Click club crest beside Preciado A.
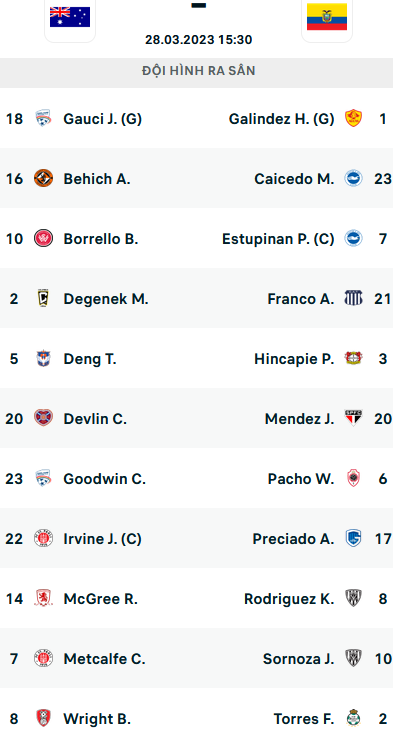Viewport: 393px width, 747px height. pos(353,538)
